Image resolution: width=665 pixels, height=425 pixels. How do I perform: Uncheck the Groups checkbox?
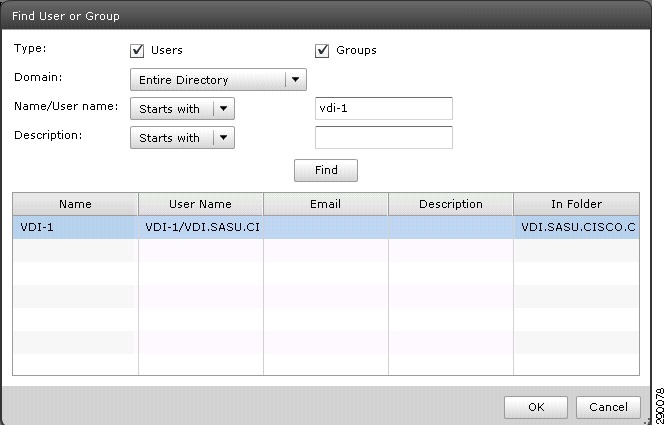tap(322, 50)
